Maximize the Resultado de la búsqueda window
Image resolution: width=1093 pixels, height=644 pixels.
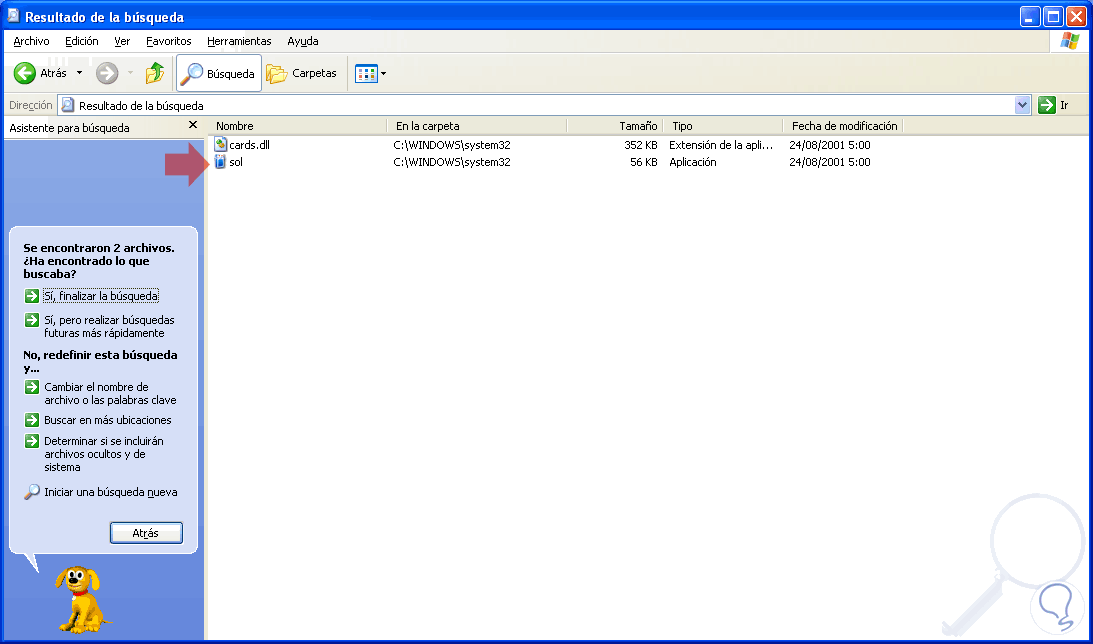(x=1053, y=17)
